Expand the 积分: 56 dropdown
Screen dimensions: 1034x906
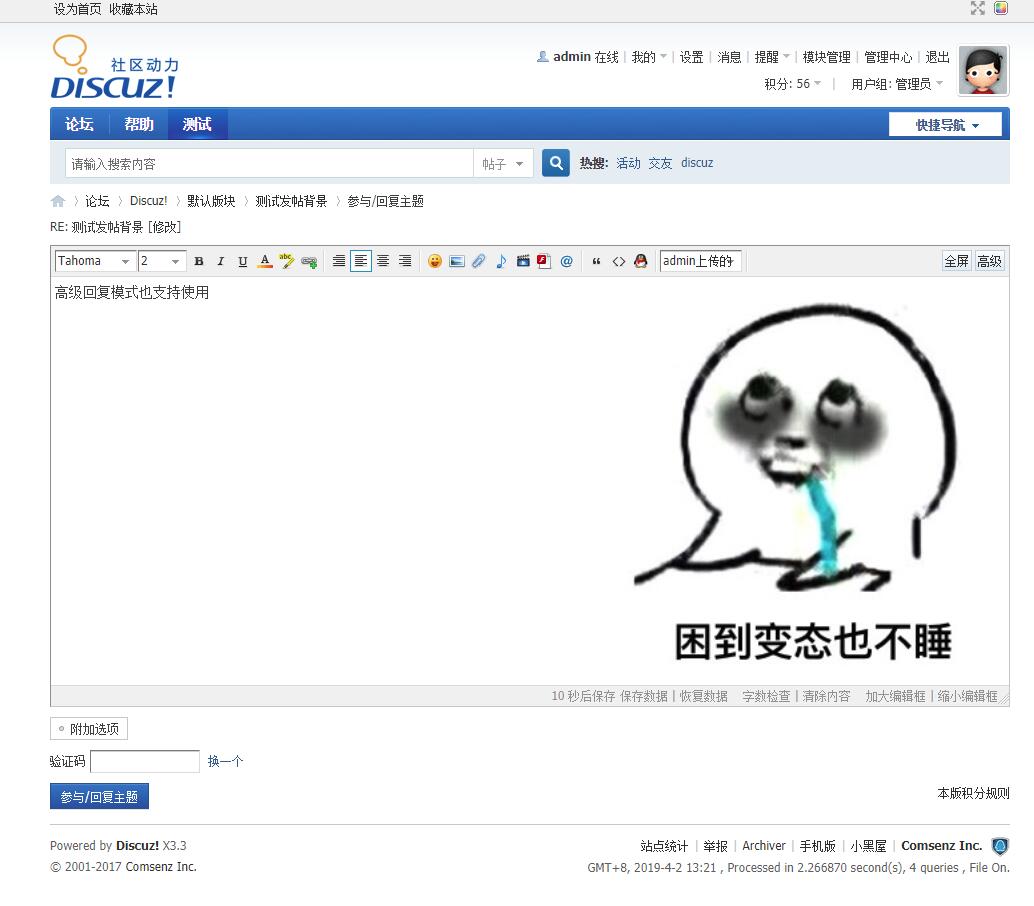click(792, 84)
